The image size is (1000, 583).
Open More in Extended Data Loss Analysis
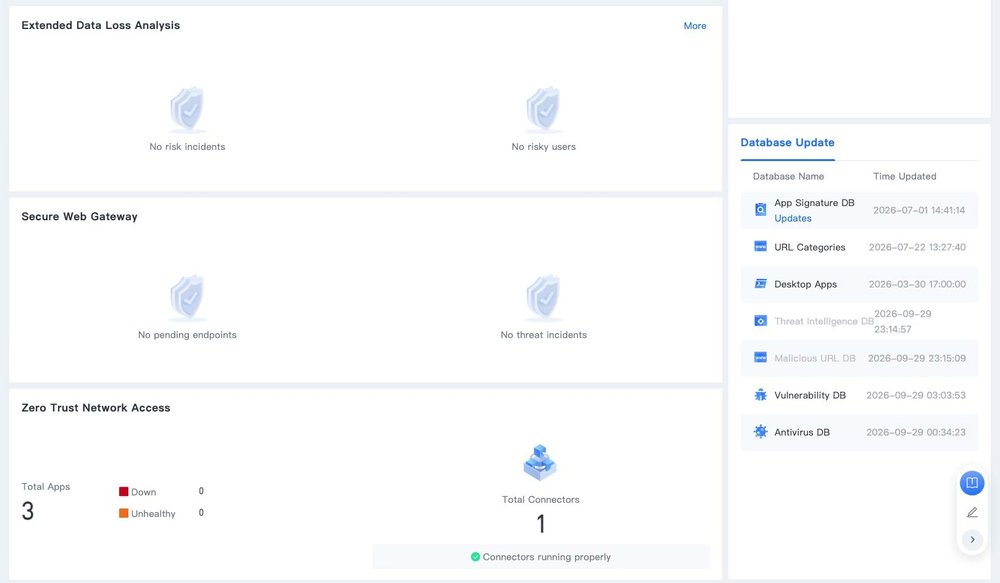pos(695,26)
